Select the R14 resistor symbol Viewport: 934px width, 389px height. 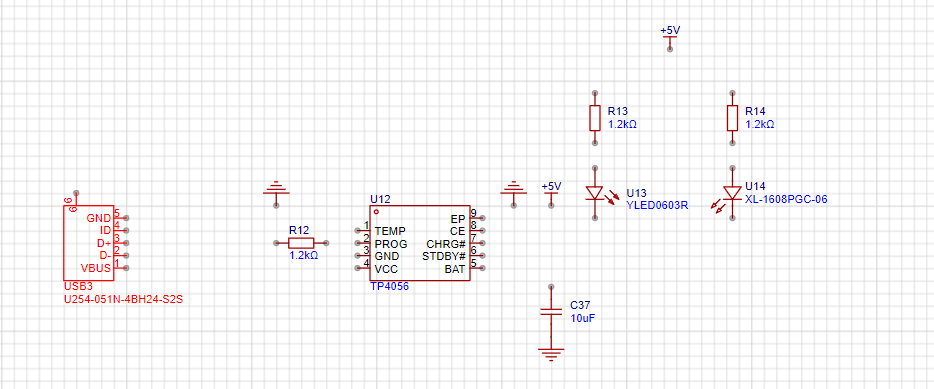coord(732,118)
